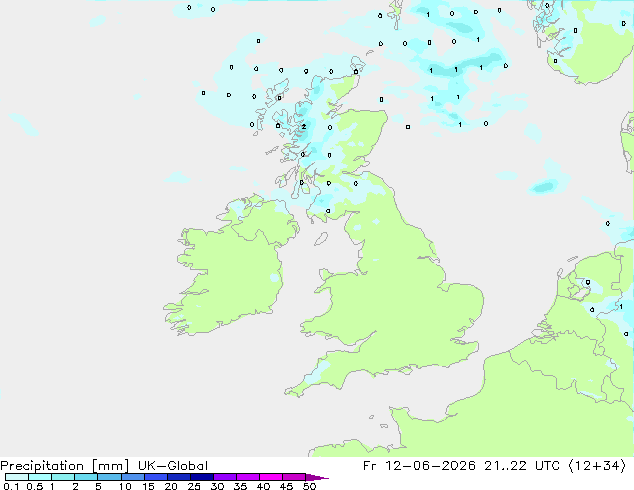Click the 30–35 mm purple legend swatch
The width and height of the screenshot is (634, 490).
pyautogui.click(x=225, y=477)
